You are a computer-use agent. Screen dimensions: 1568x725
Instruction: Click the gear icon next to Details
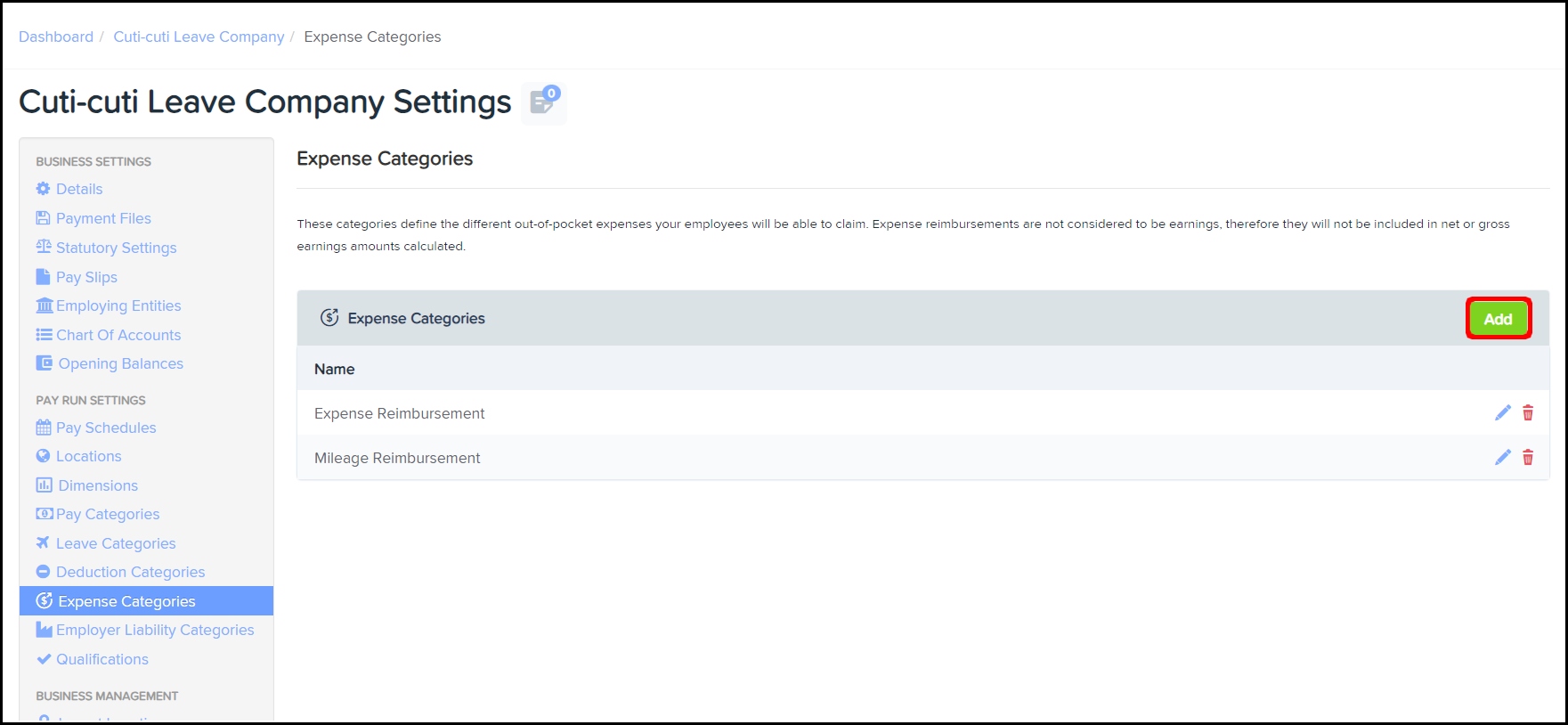43,189
